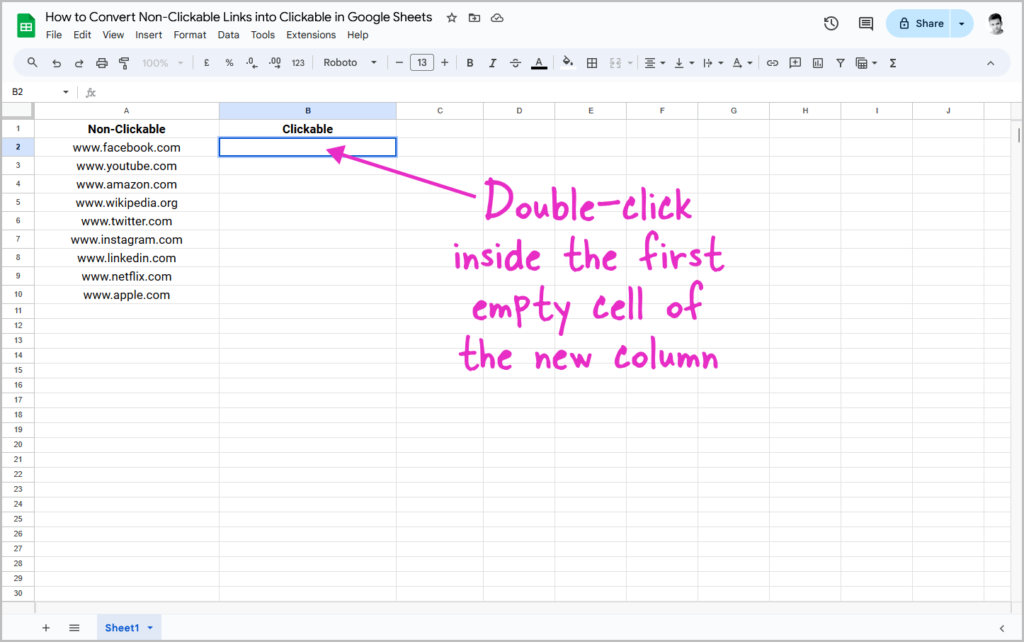Activate the paint format tool
Image resolution: width=1024 pixels, height=642 pixels.
pyautogui.click(x=124, y=63)
